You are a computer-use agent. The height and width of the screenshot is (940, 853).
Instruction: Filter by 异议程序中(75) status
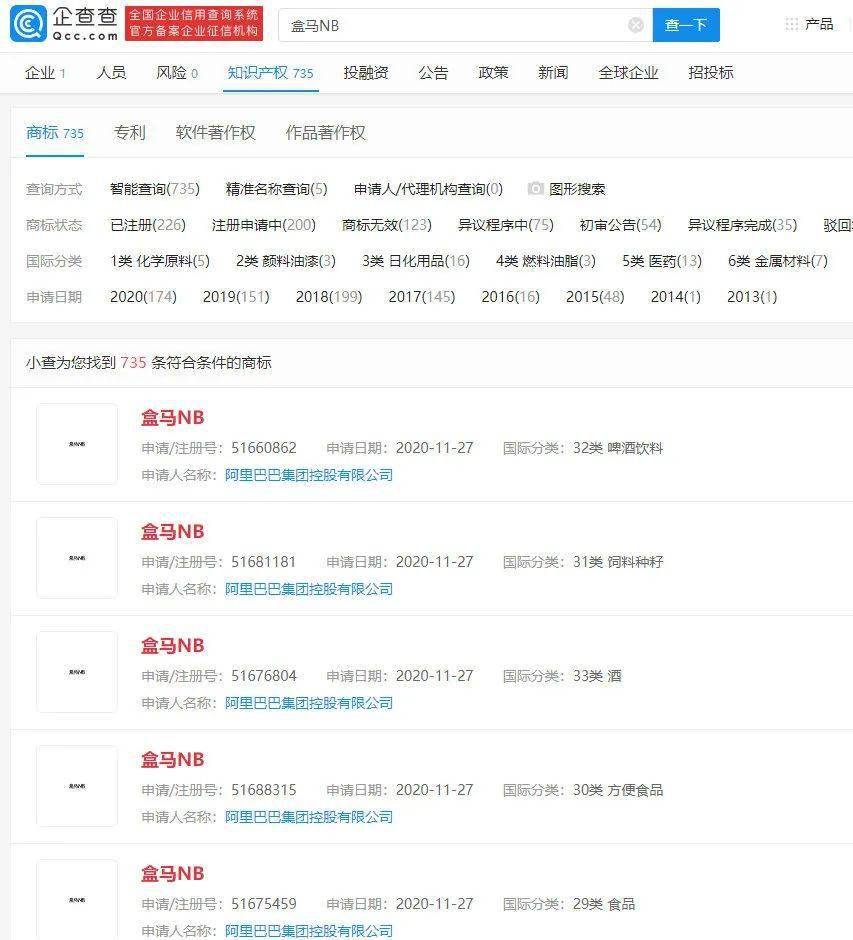coord(506,225)
